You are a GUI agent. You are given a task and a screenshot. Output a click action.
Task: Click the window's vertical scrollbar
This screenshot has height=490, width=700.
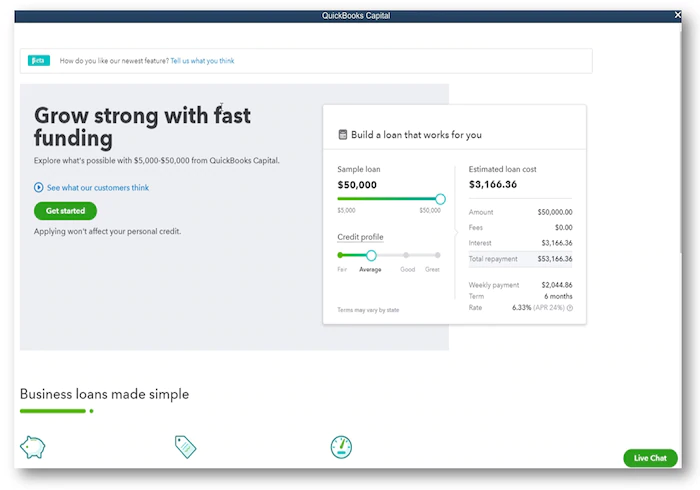coord(681,143)
